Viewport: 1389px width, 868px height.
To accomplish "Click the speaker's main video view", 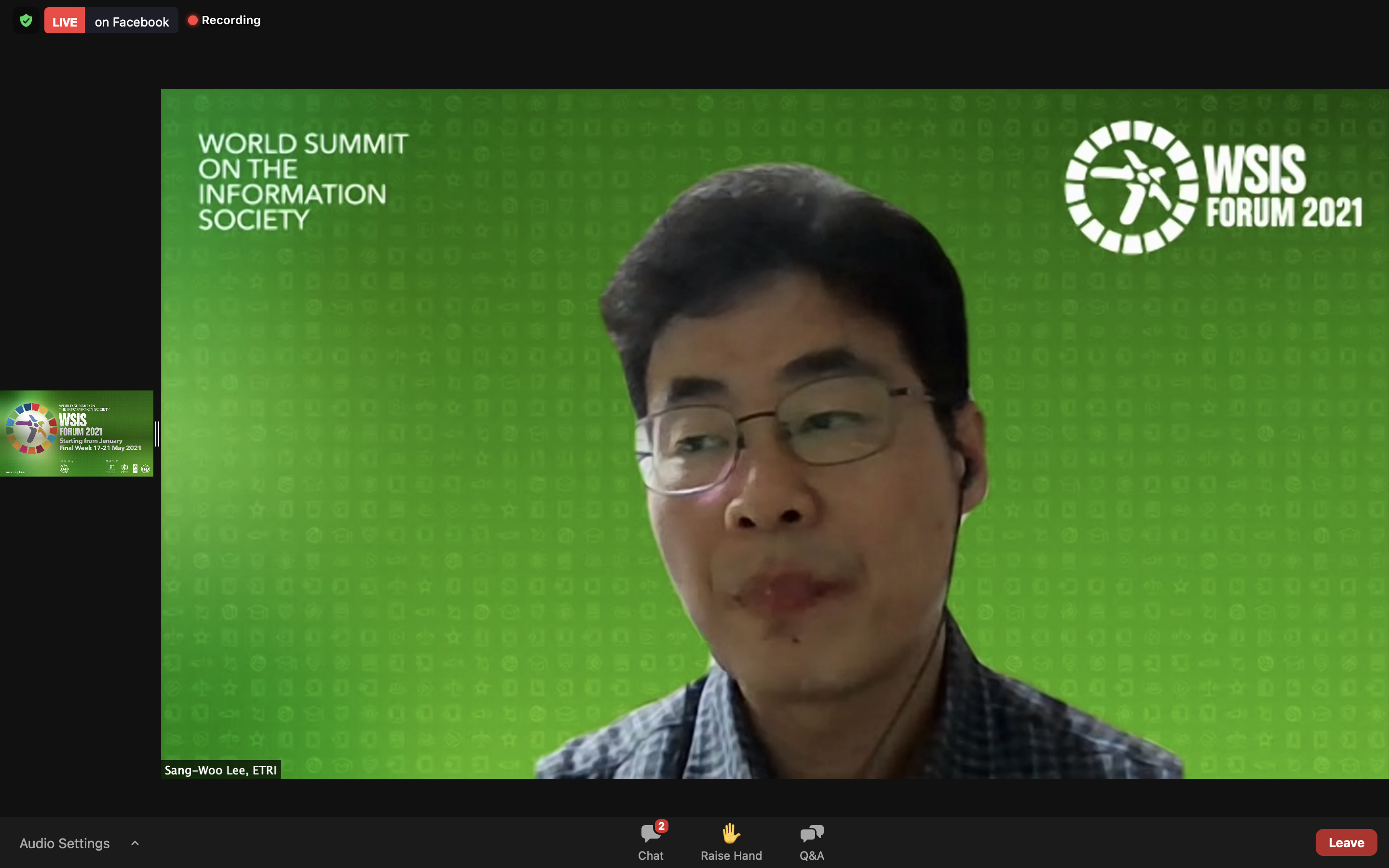I will click(x=774, y=434).
